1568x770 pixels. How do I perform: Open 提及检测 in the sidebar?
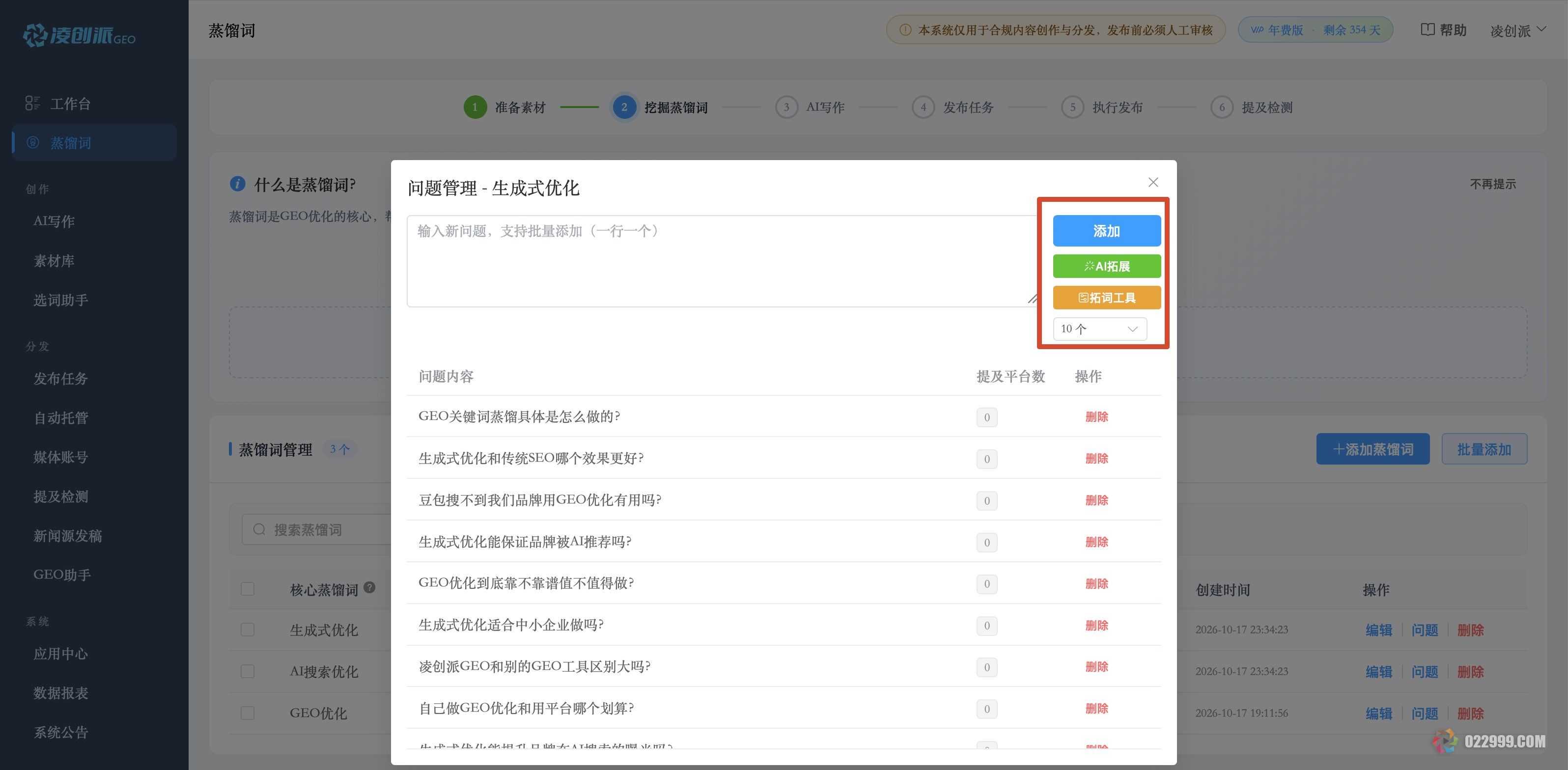[61, 496]
